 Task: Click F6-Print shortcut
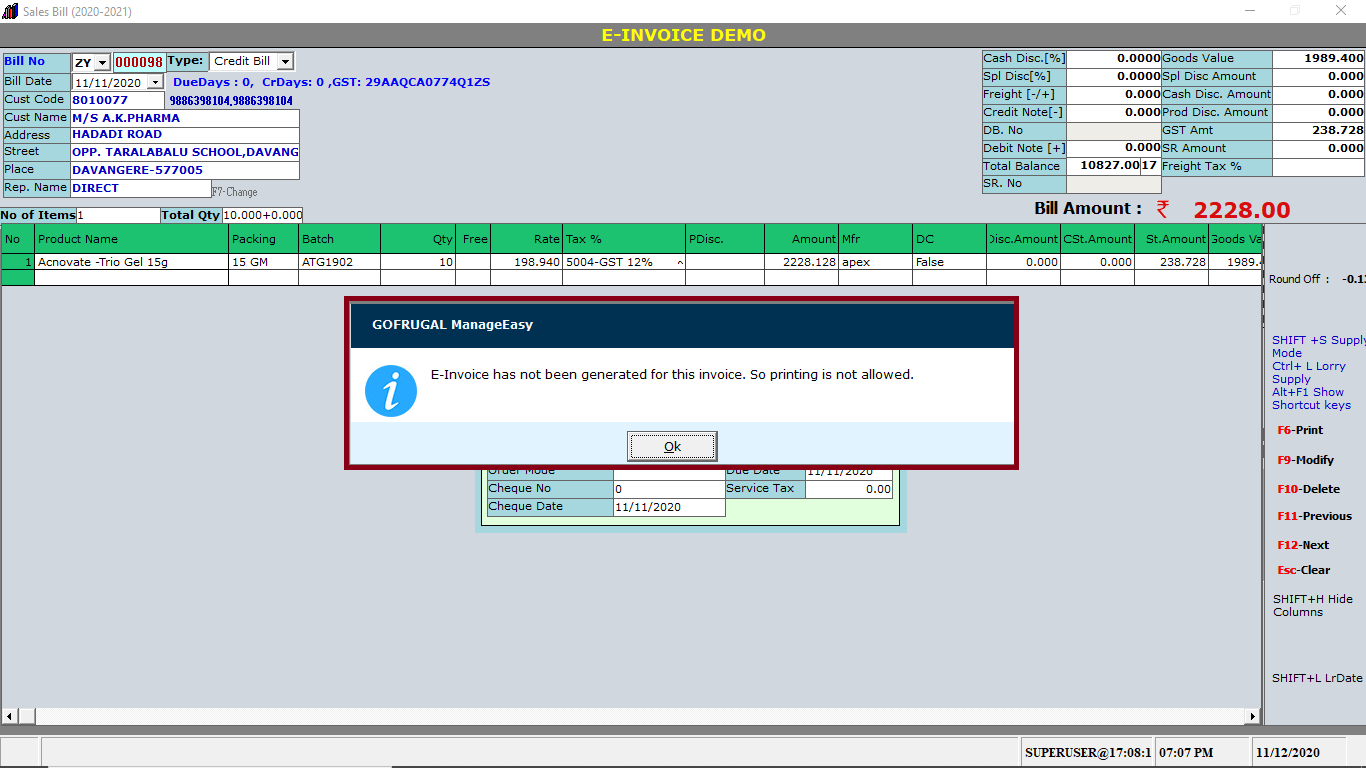1300,430
